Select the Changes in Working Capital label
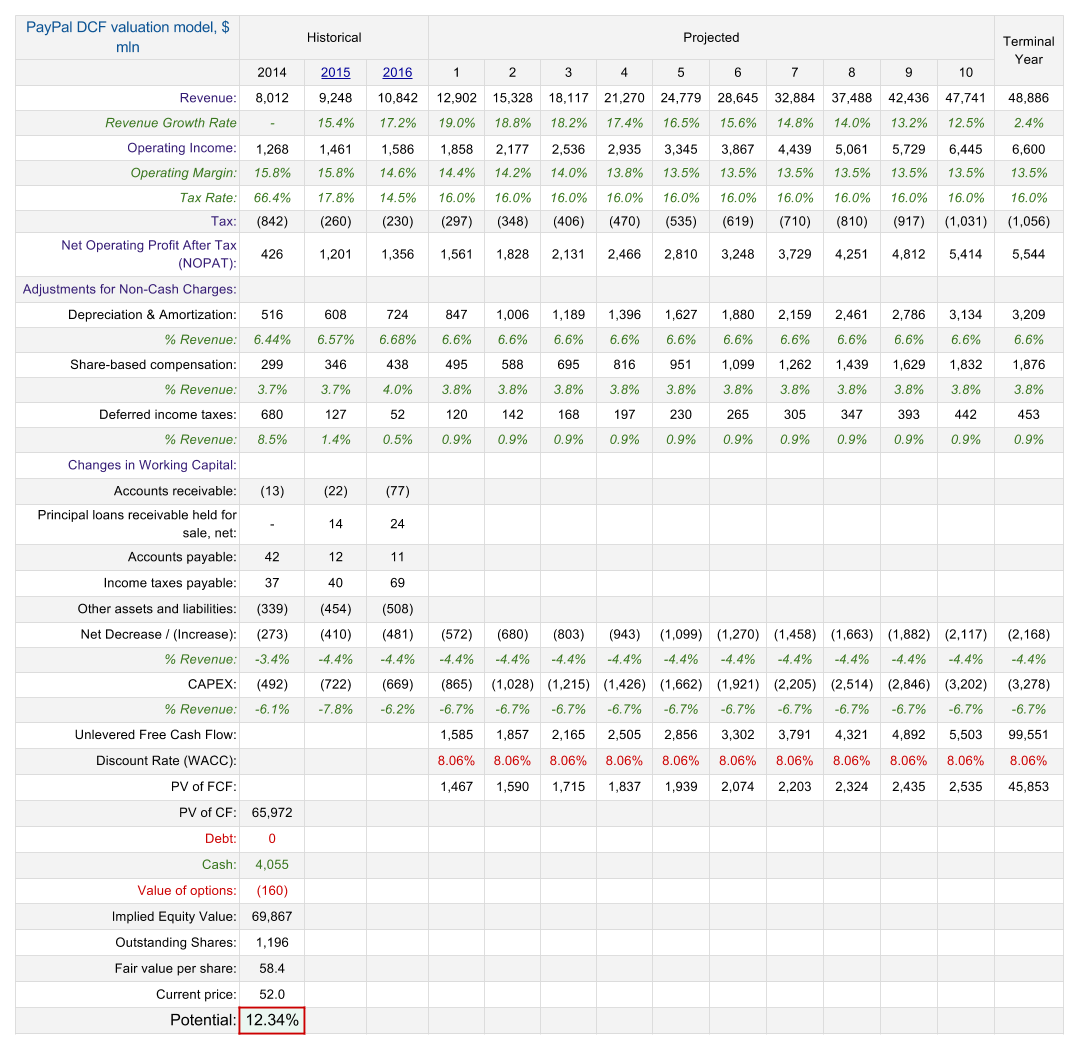 coord(152,465)
